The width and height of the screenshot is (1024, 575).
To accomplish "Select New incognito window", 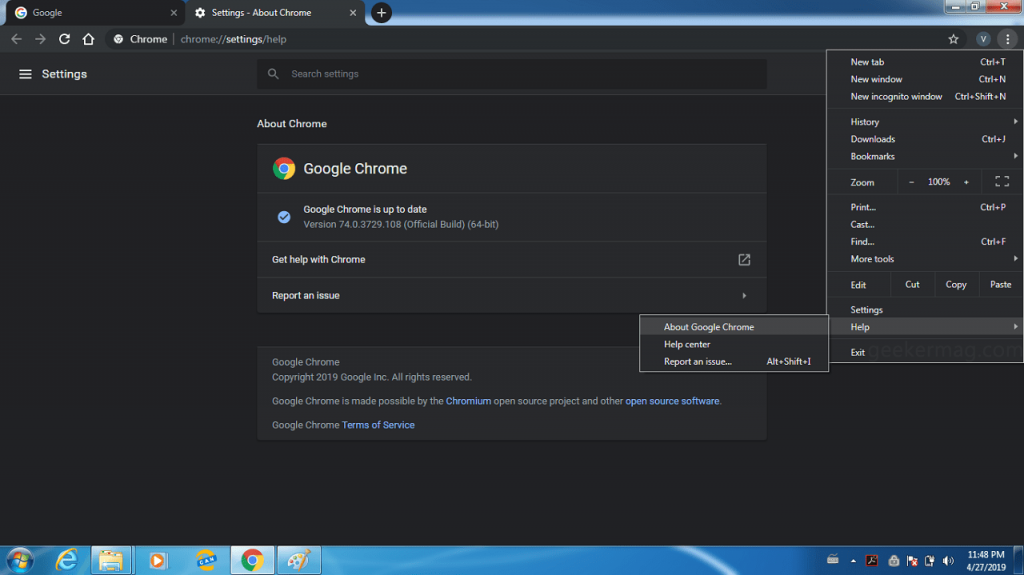I will pos(924,97).
